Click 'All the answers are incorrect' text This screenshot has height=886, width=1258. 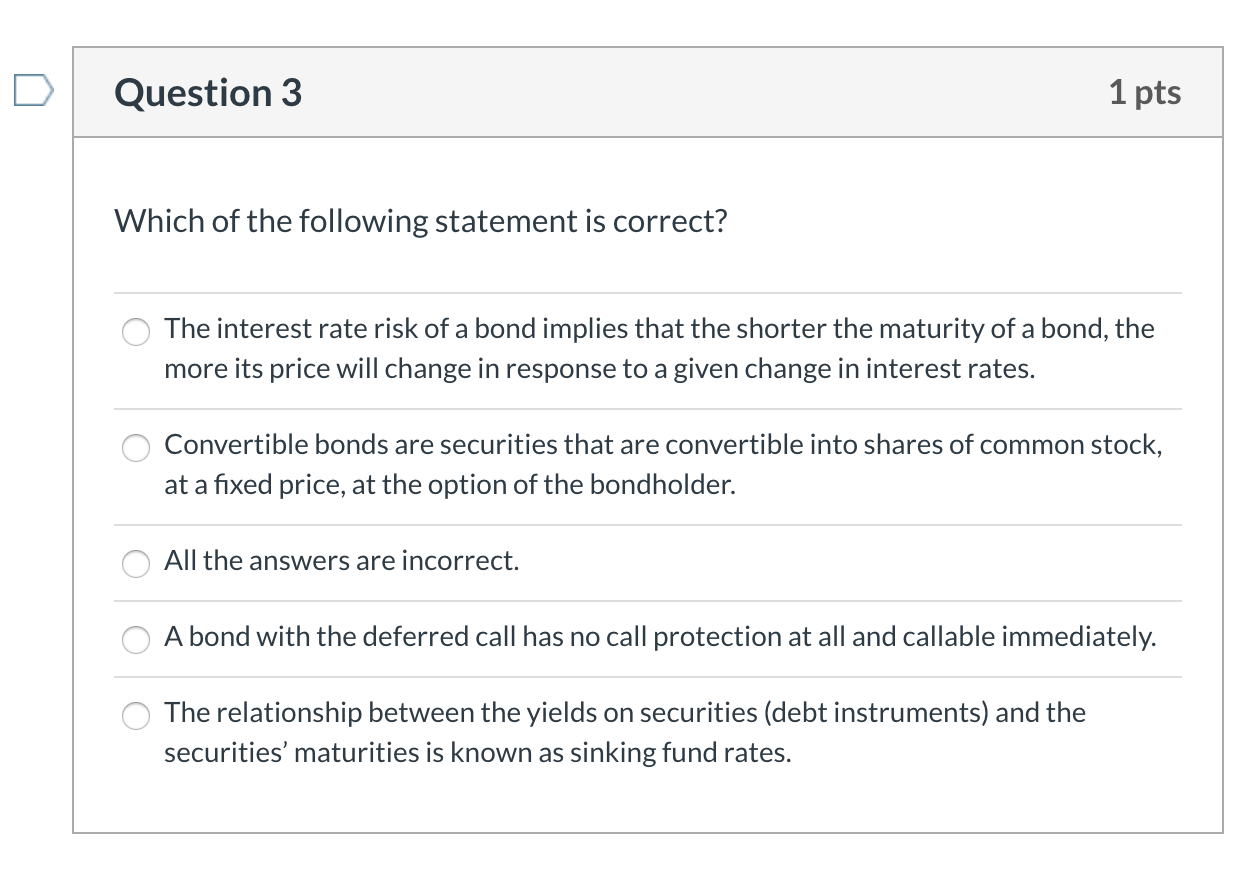[x=341, y=561]
